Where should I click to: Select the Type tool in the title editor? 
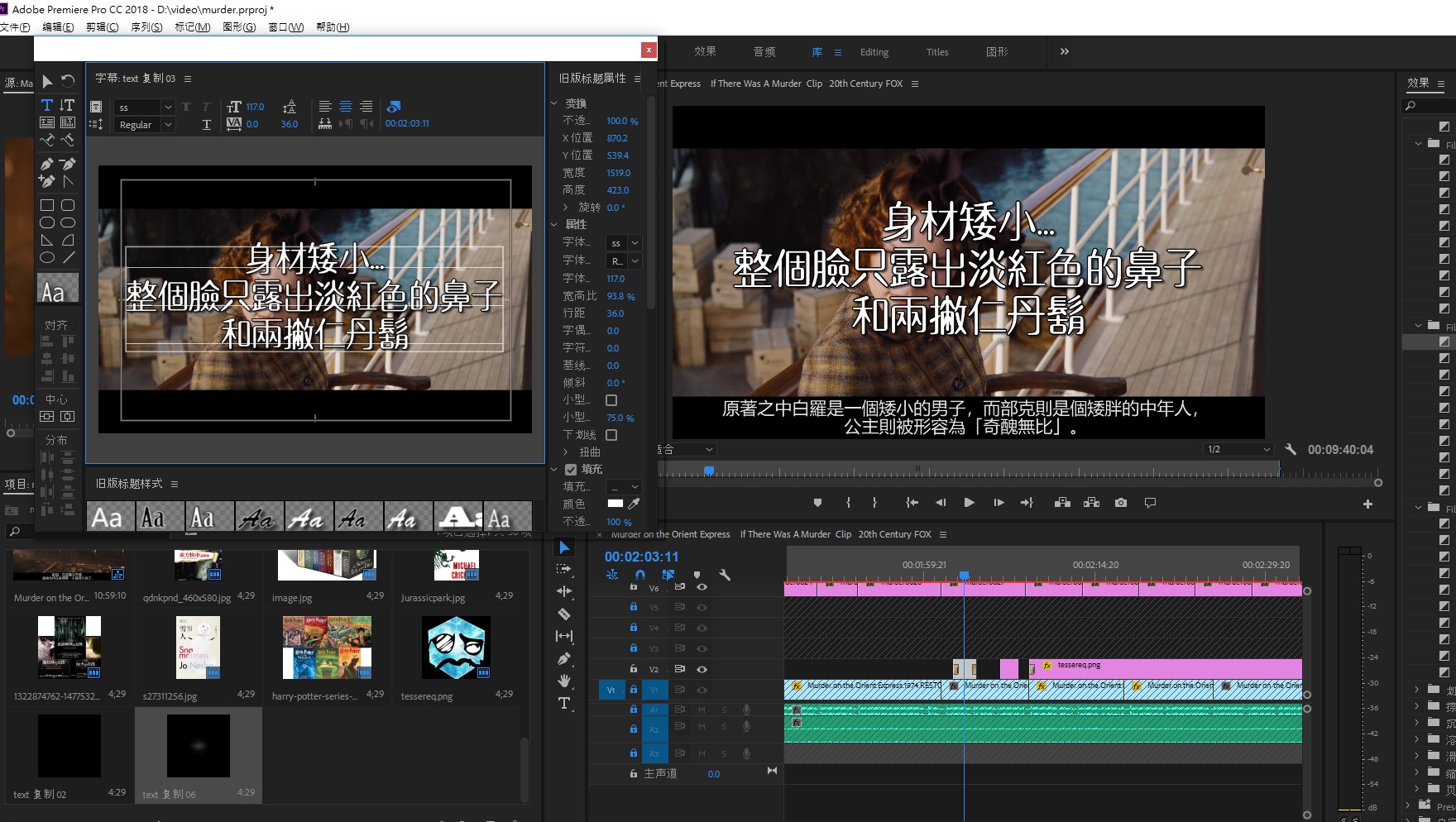(46, 105)
